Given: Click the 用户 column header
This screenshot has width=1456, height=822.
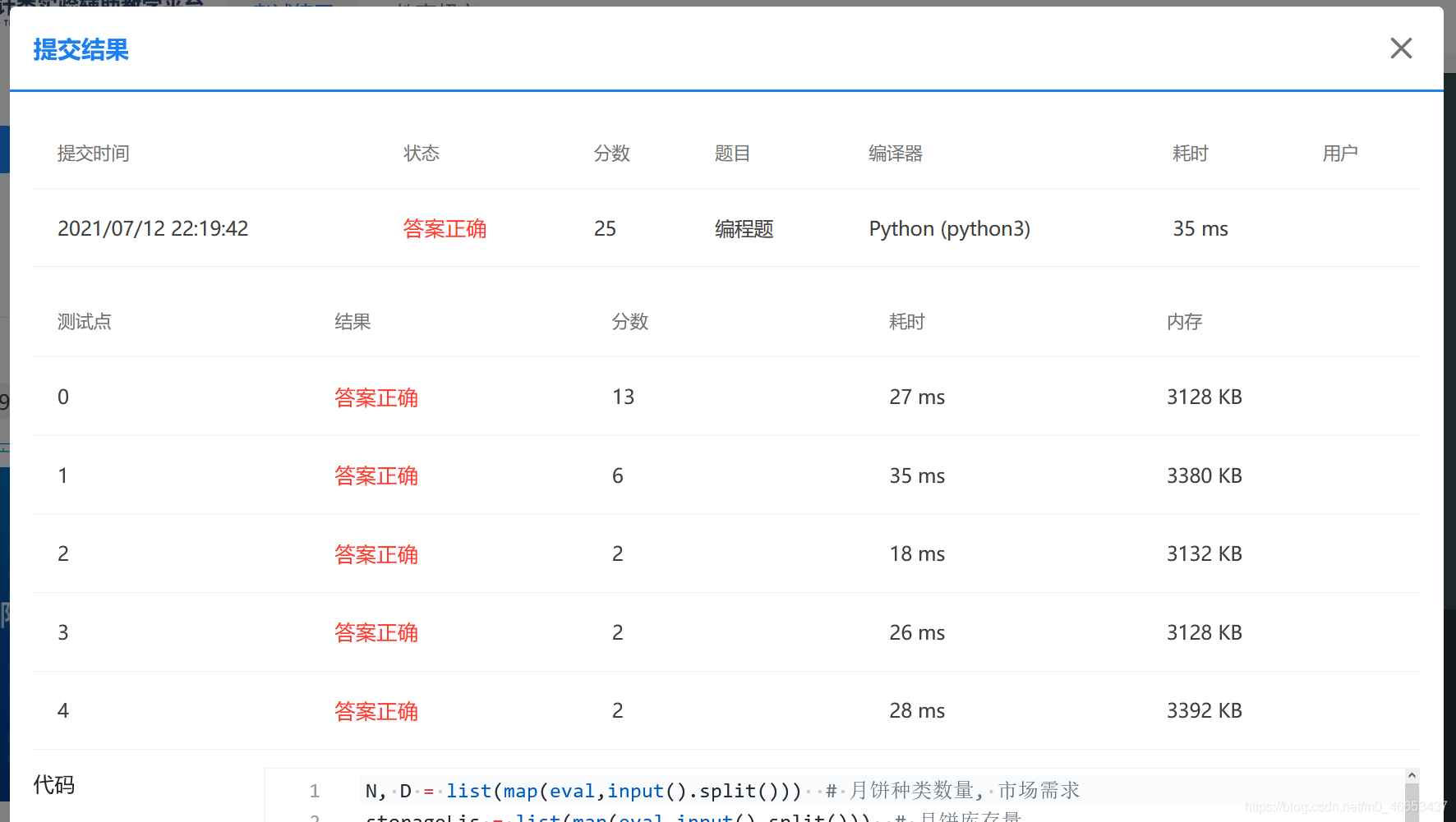Looking at the screenshot, I should 1339,154.
